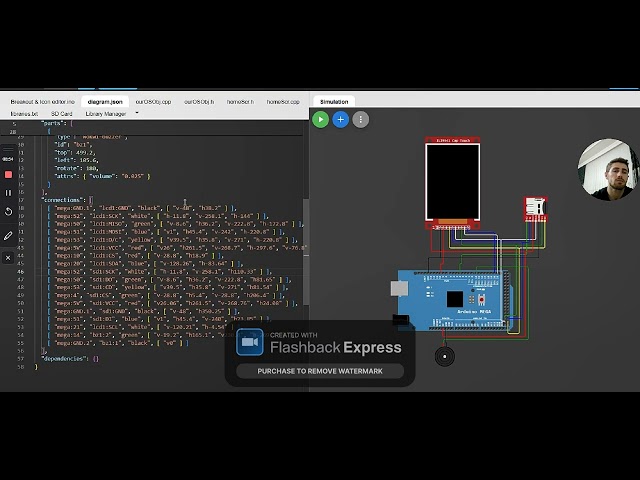
Task: Start the simulation with the green play button
Action: [x=320, y=120]
